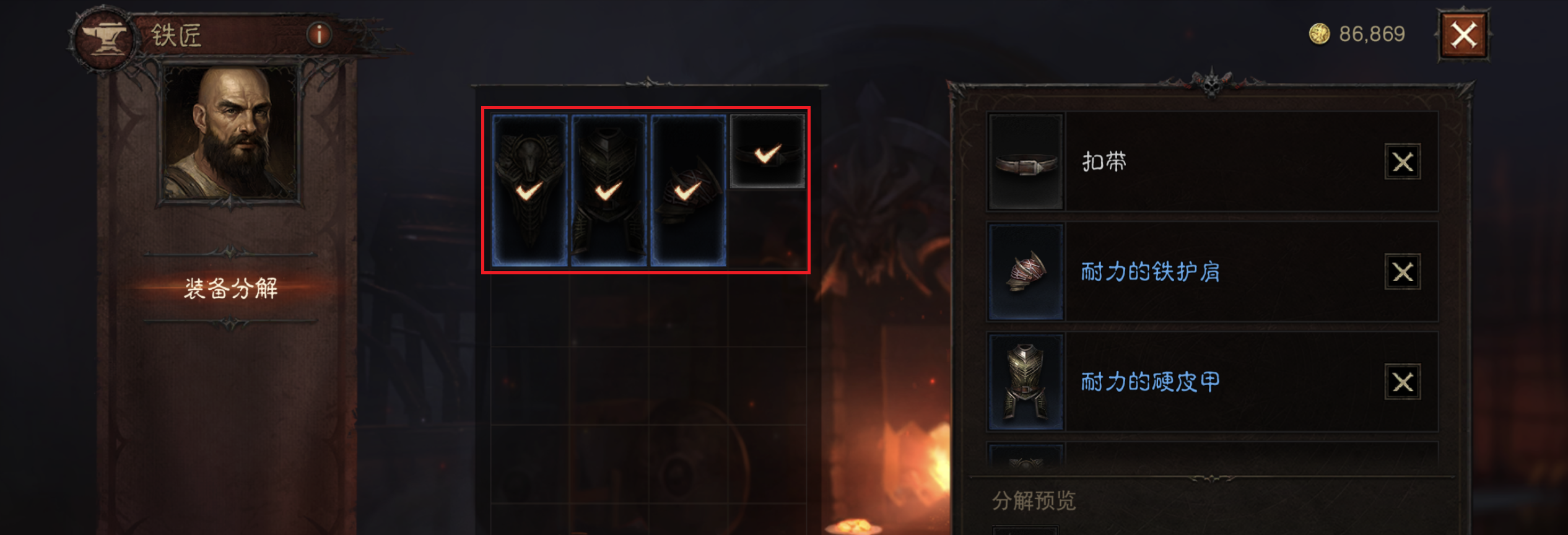1568x535 pixels.
Task: Select the empty inventory slot below the belt
Action: pos(768,228)
